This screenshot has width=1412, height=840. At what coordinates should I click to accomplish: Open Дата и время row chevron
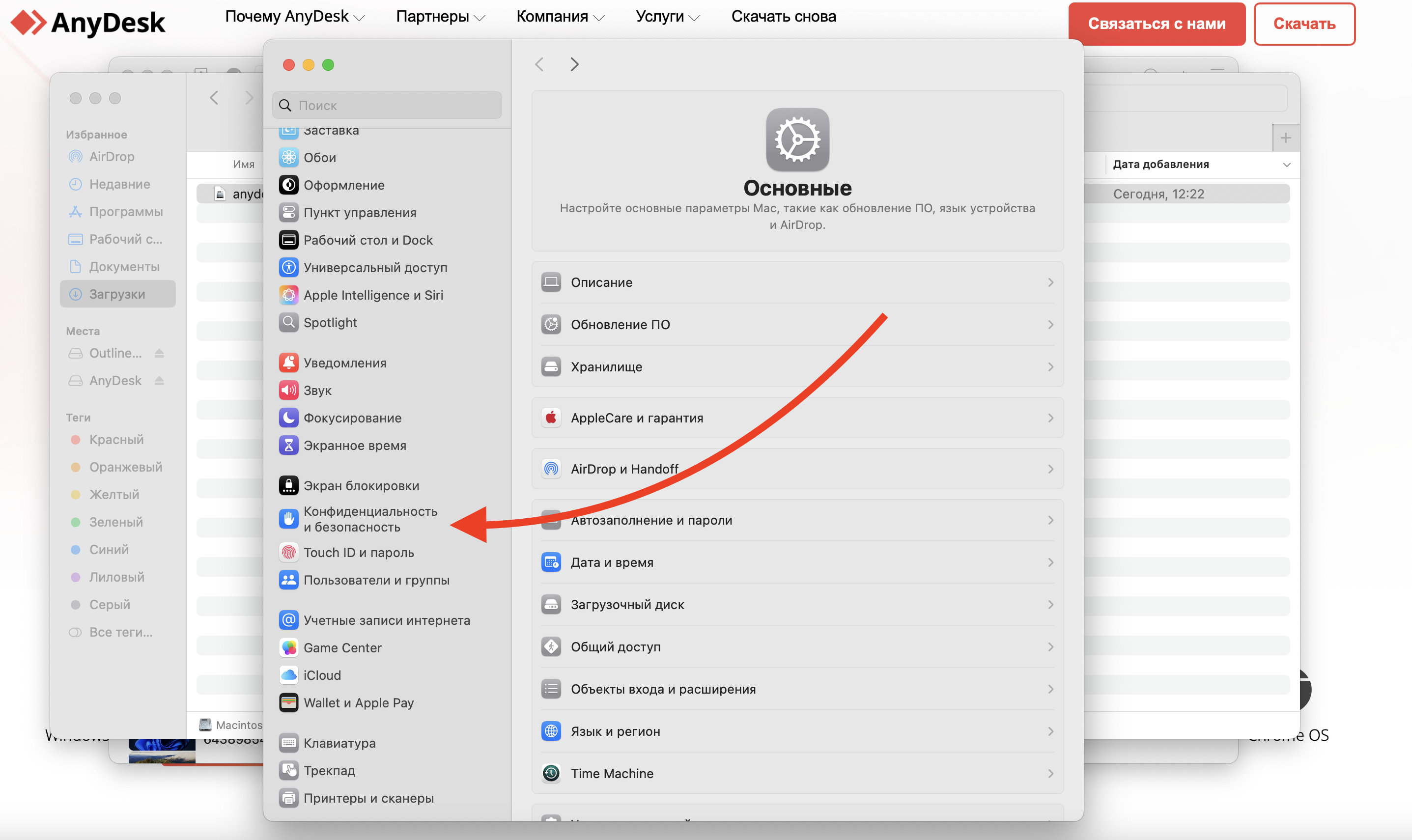pyautogui.click(x=1050, y=562)
